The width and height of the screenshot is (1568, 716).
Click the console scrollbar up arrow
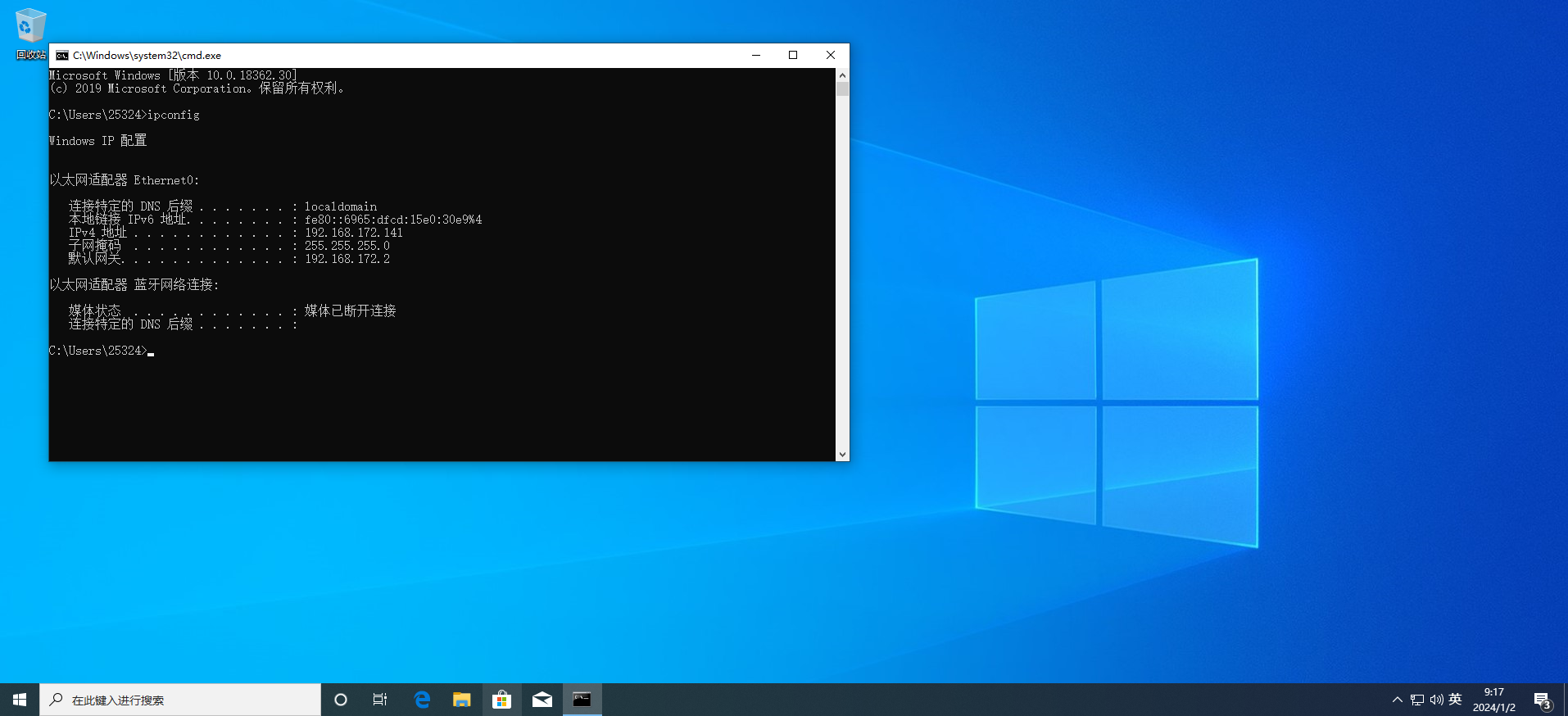(x=842, y=75)
